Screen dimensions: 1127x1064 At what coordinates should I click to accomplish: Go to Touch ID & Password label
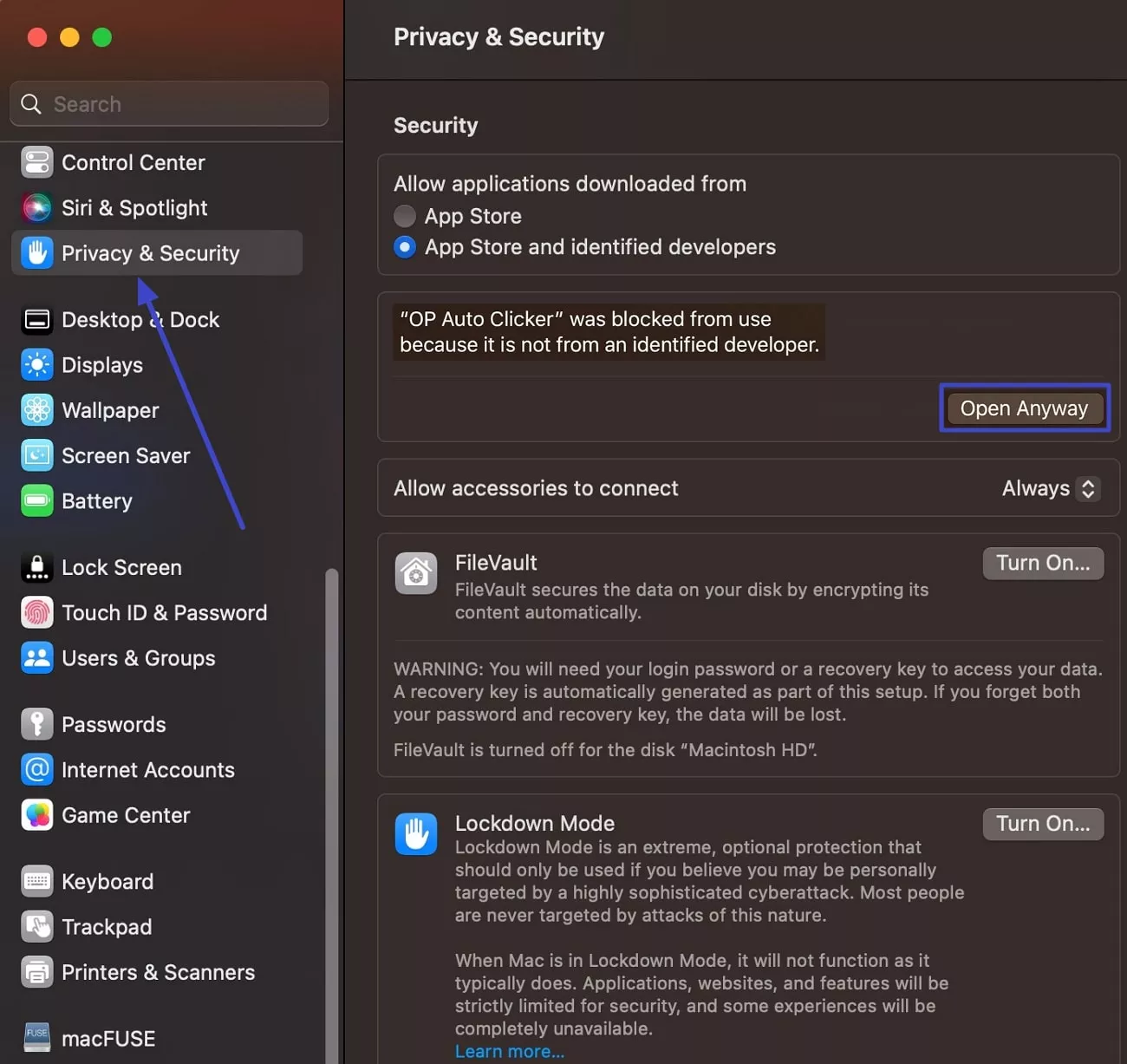point(164,612)
